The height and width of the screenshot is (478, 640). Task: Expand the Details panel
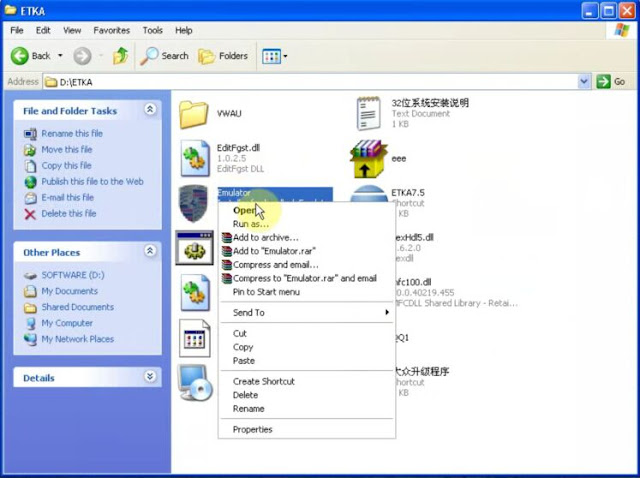(x=150, y=376)
